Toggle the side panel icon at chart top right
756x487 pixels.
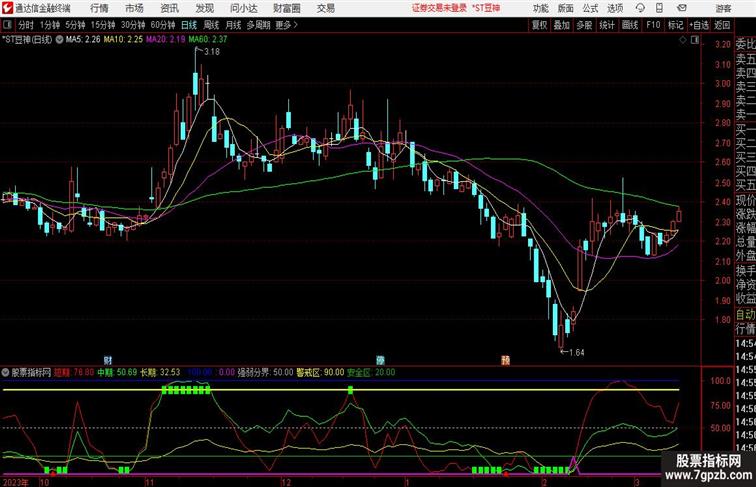point(695,41)
